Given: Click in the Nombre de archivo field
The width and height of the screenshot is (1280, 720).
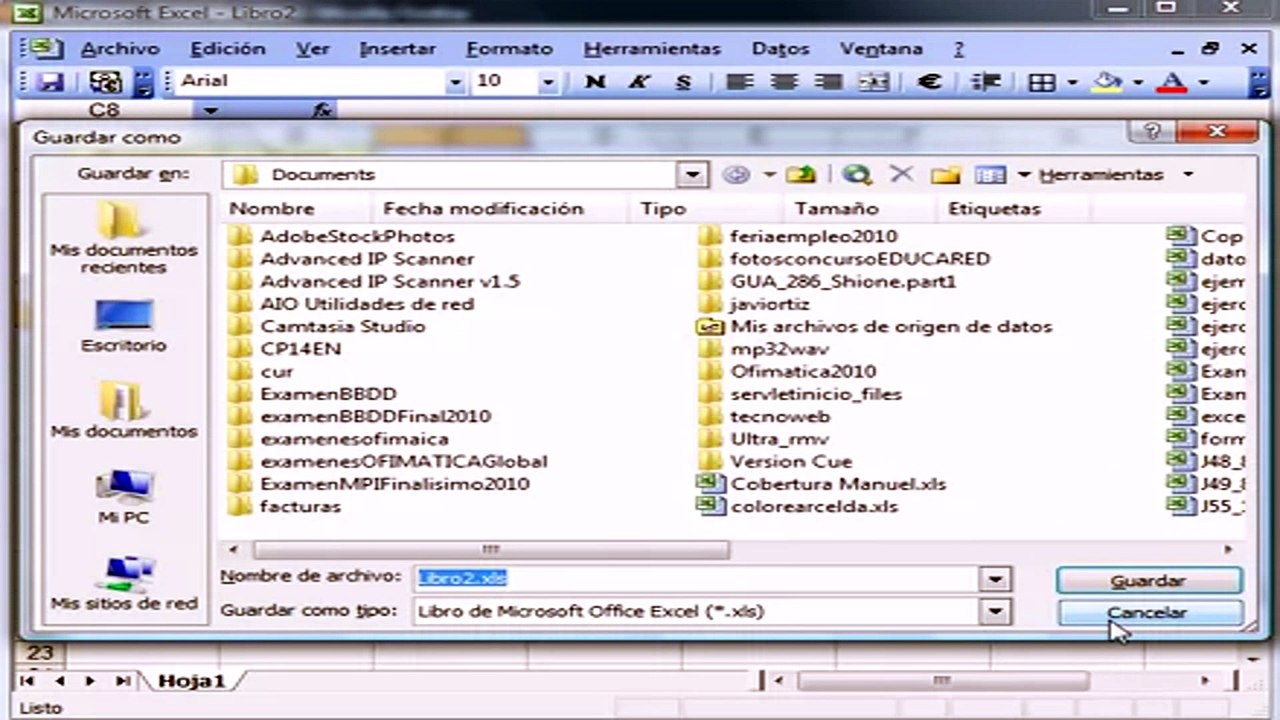Looking at the screenshot, I should (x=696, y=579).
